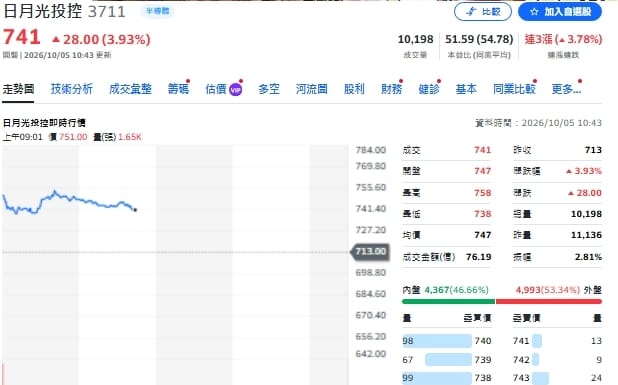Click the ask price 742 row
The width and height of the screenshot is (618, 385).
tap(557, 360)
